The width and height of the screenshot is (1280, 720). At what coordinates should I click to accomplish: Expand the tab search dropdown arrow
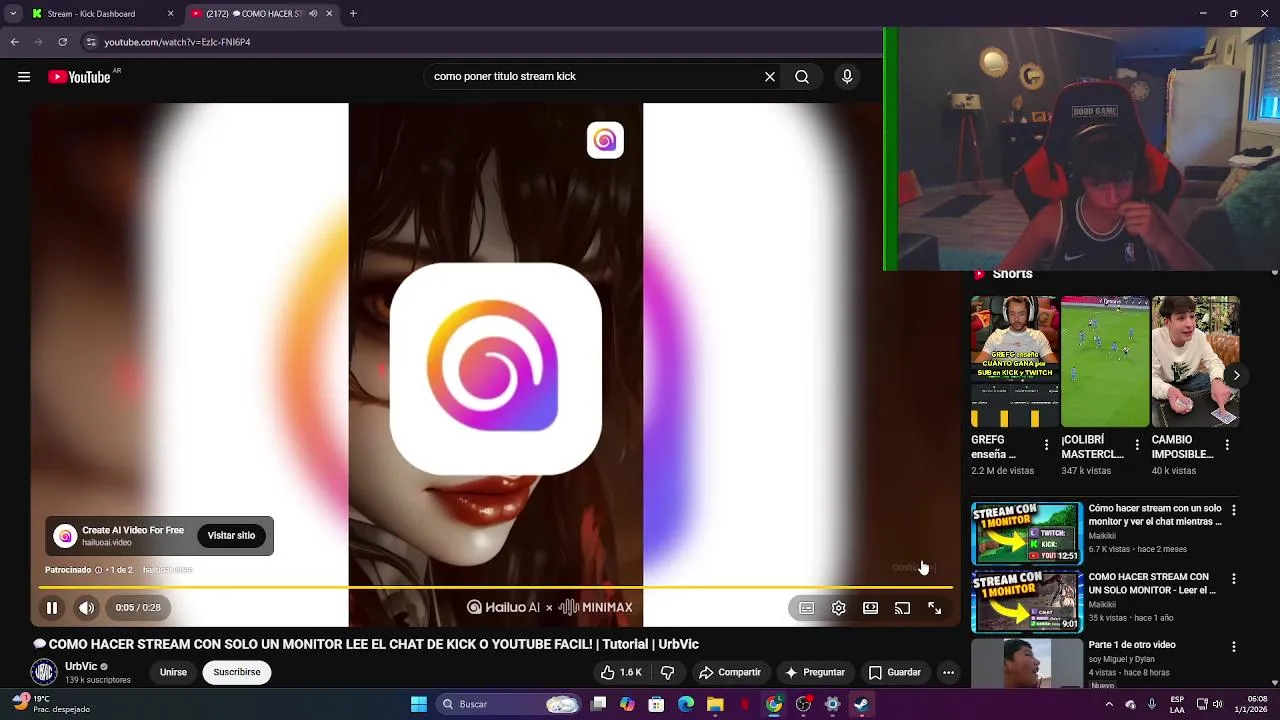pyautogui.click(x=12, y=14)
